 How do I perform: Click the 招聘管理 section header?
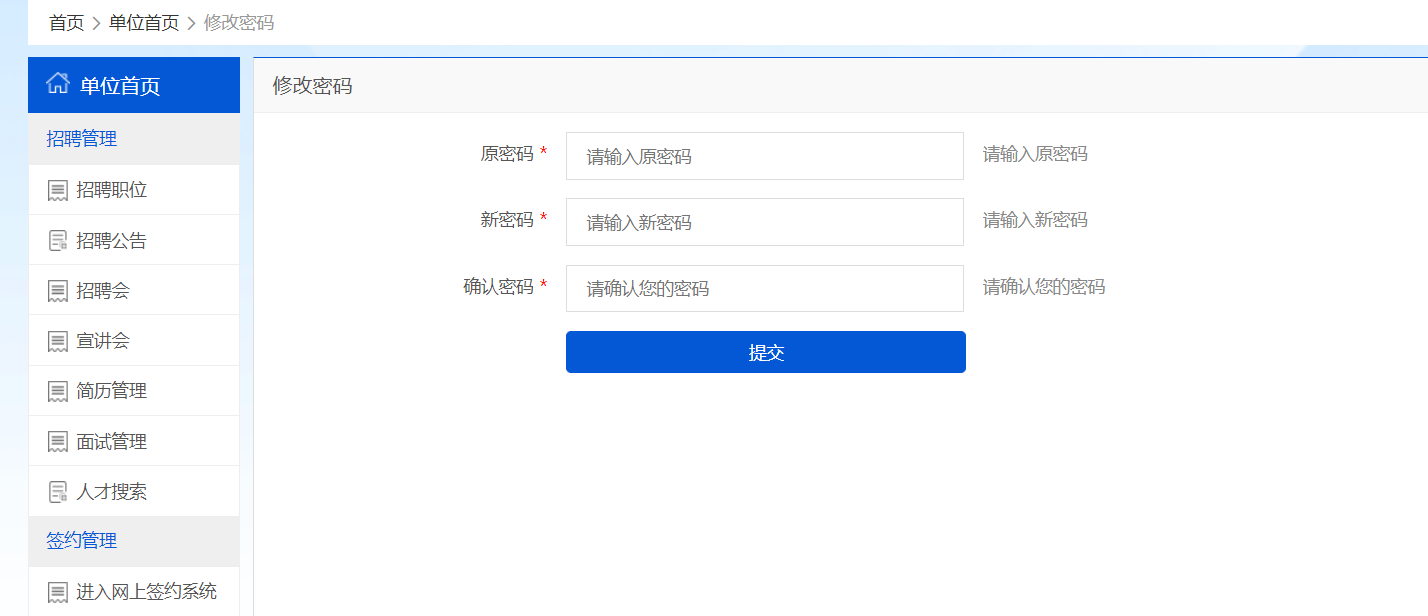(x=82, y=139)
